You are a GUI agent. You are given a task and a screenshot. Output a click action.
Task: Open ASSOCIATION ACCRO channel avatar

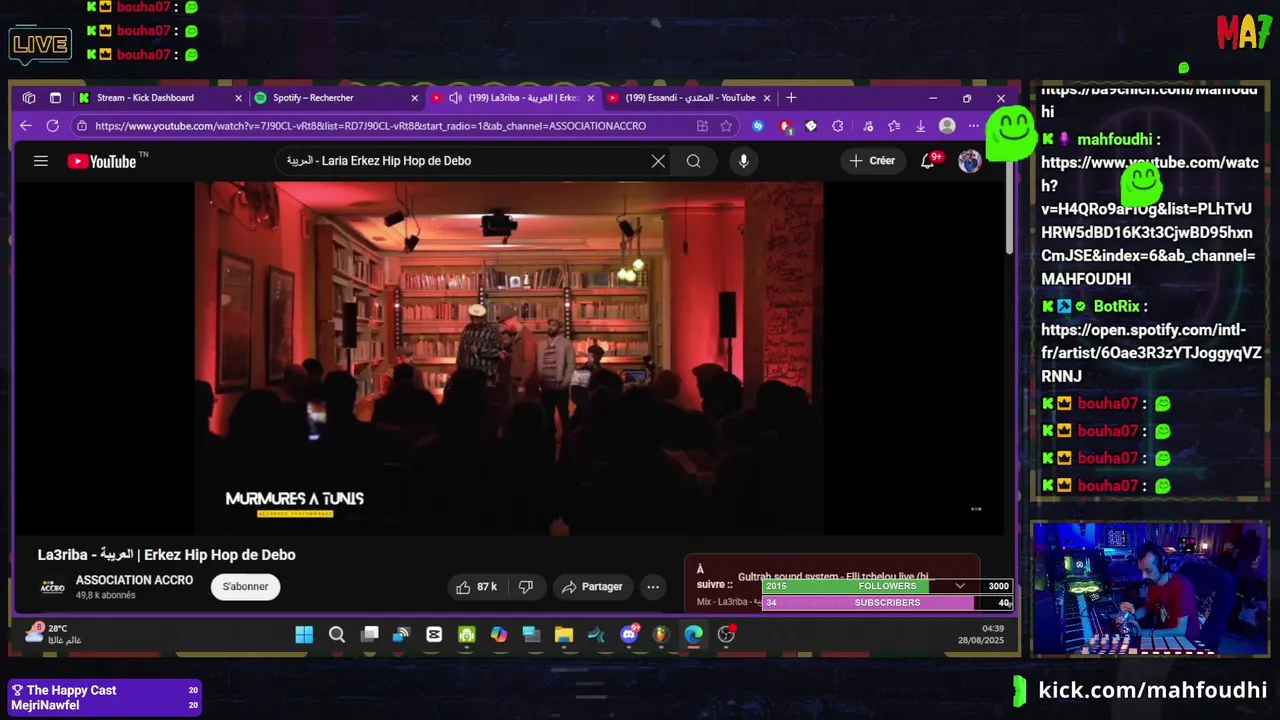tap(52, 587)
